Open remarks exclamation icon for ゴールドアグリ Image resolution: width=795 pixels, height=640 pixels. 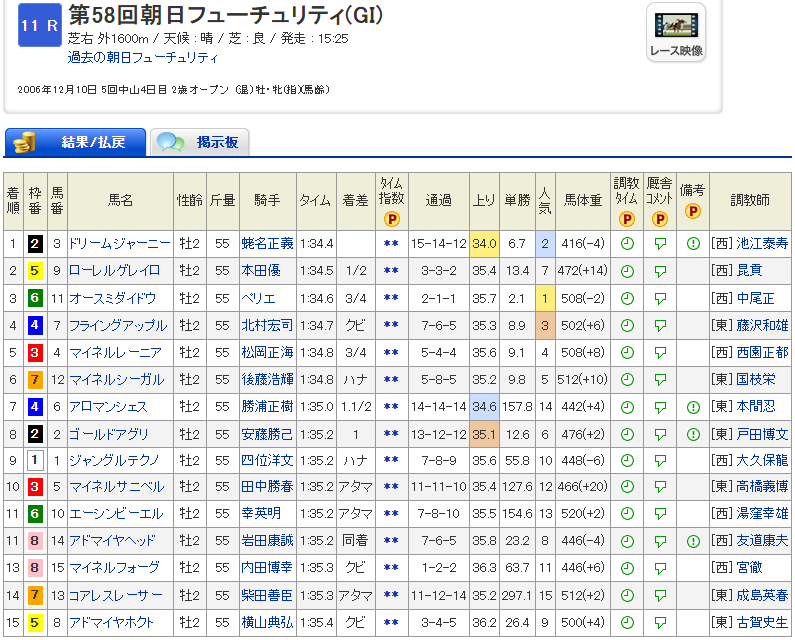[693, 434]
